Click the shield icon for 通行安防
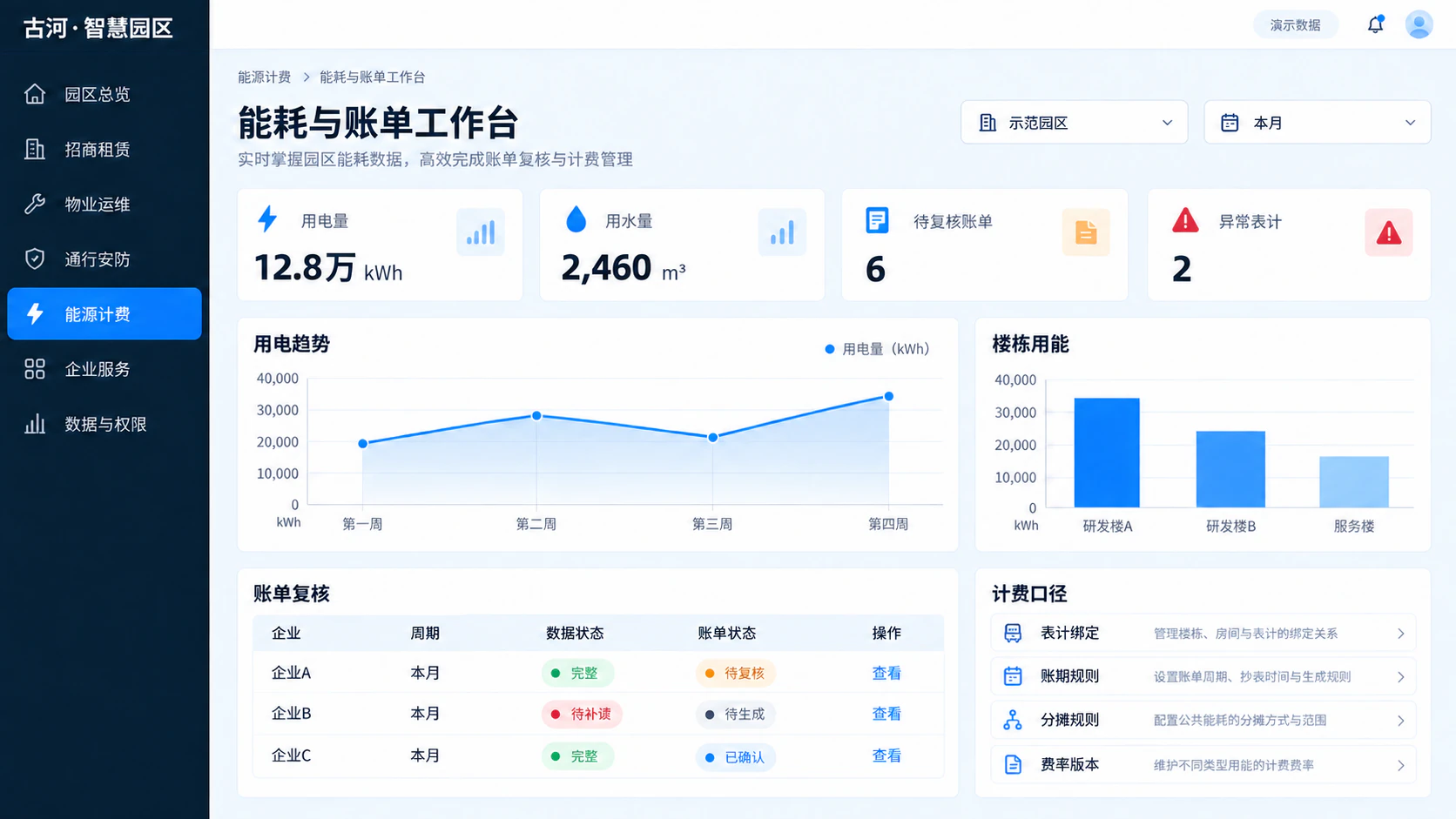This screenshot has width=1456, height=819. point(35,258)
